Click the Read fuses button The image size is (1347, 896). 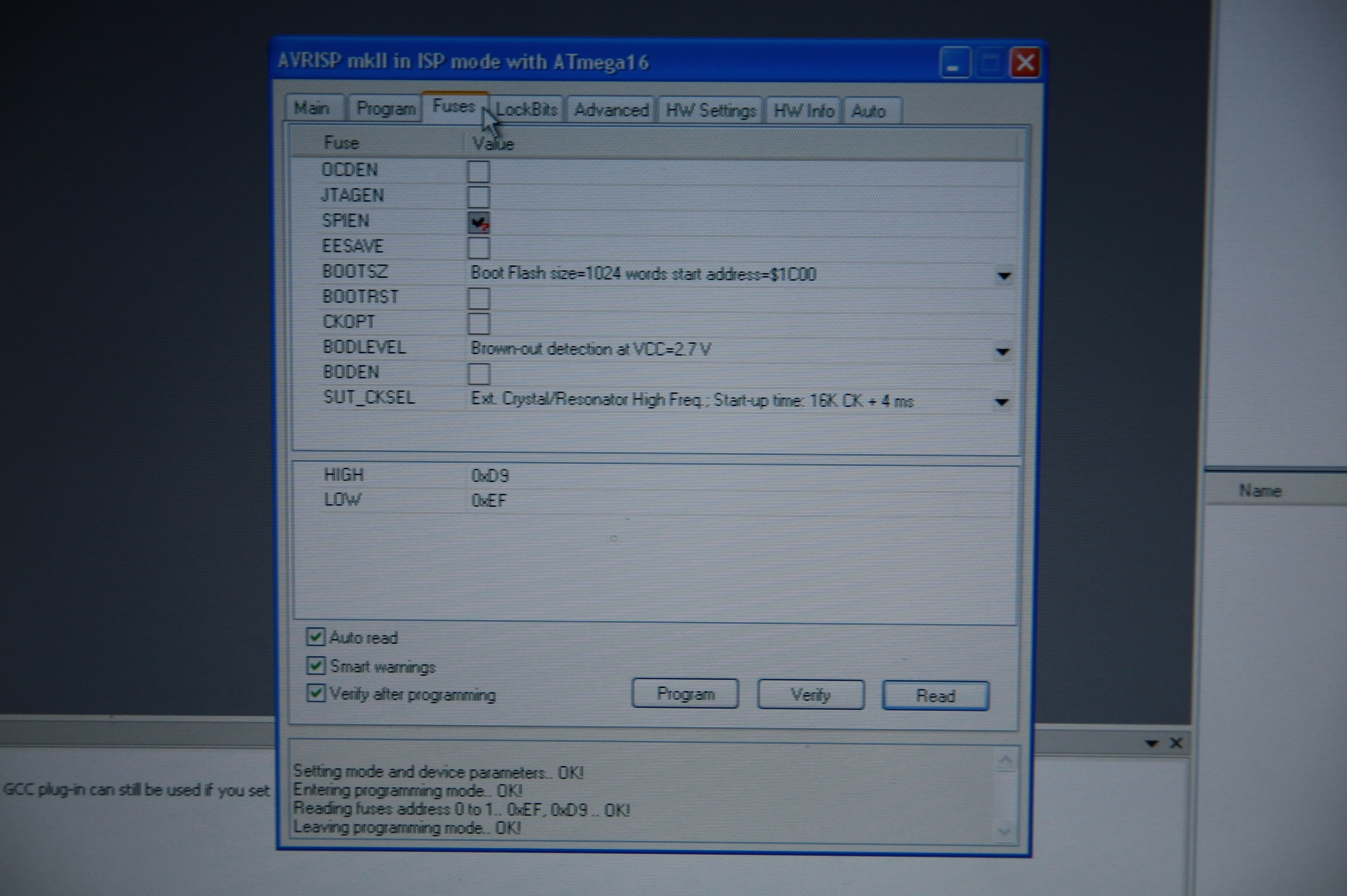[x=935, y=696]
